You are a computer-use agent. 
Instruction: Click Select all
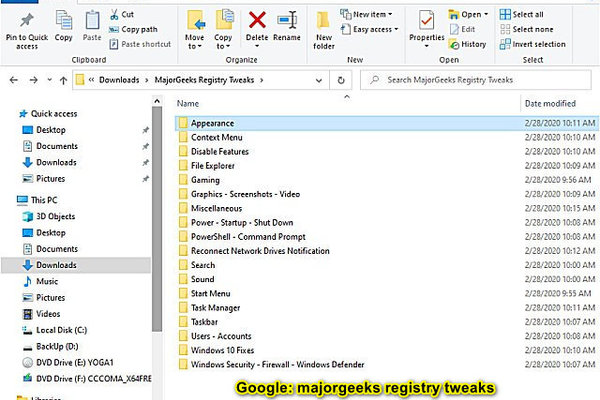[x=522, y=15]
